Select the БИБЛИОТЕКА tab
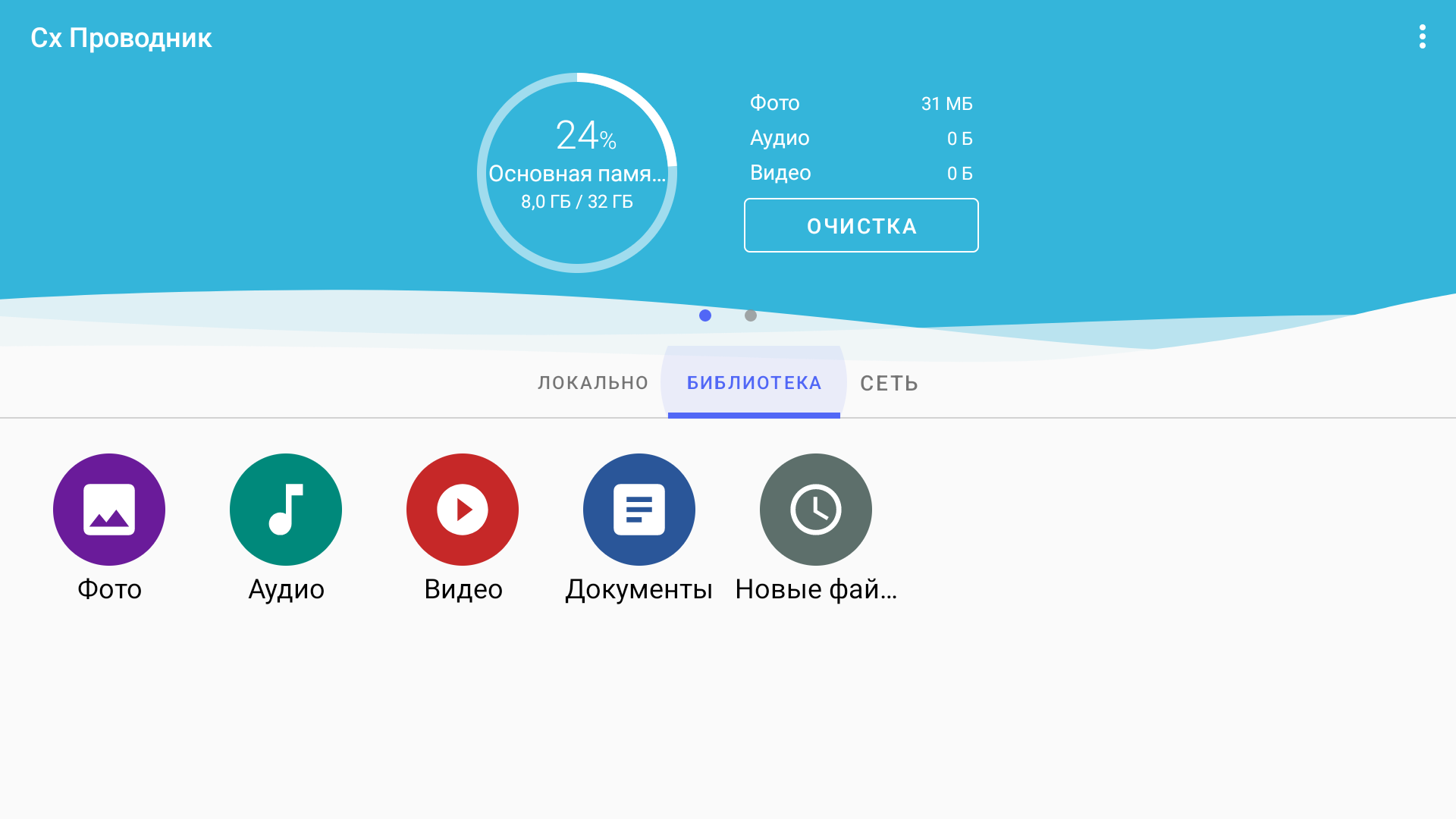Image resolution: width=1456 pixels, height=819 pixels. pyautogui.click(x=754, y=383)
